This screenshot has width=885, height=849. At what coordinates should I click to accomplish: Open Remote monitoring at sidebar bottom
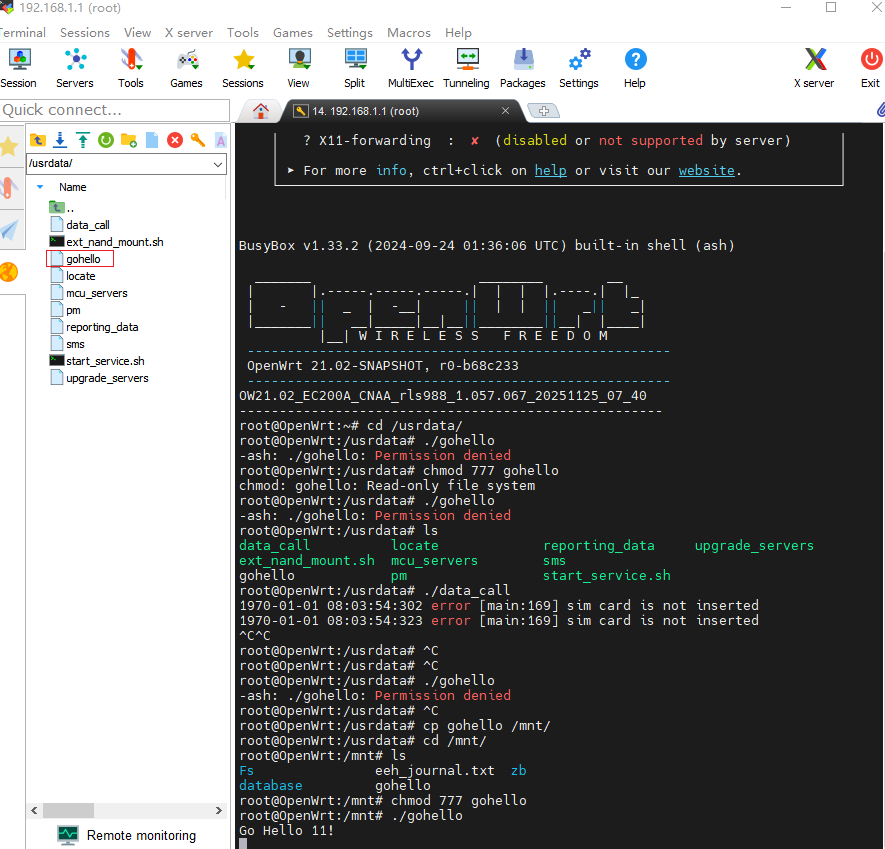coord(127,835)
